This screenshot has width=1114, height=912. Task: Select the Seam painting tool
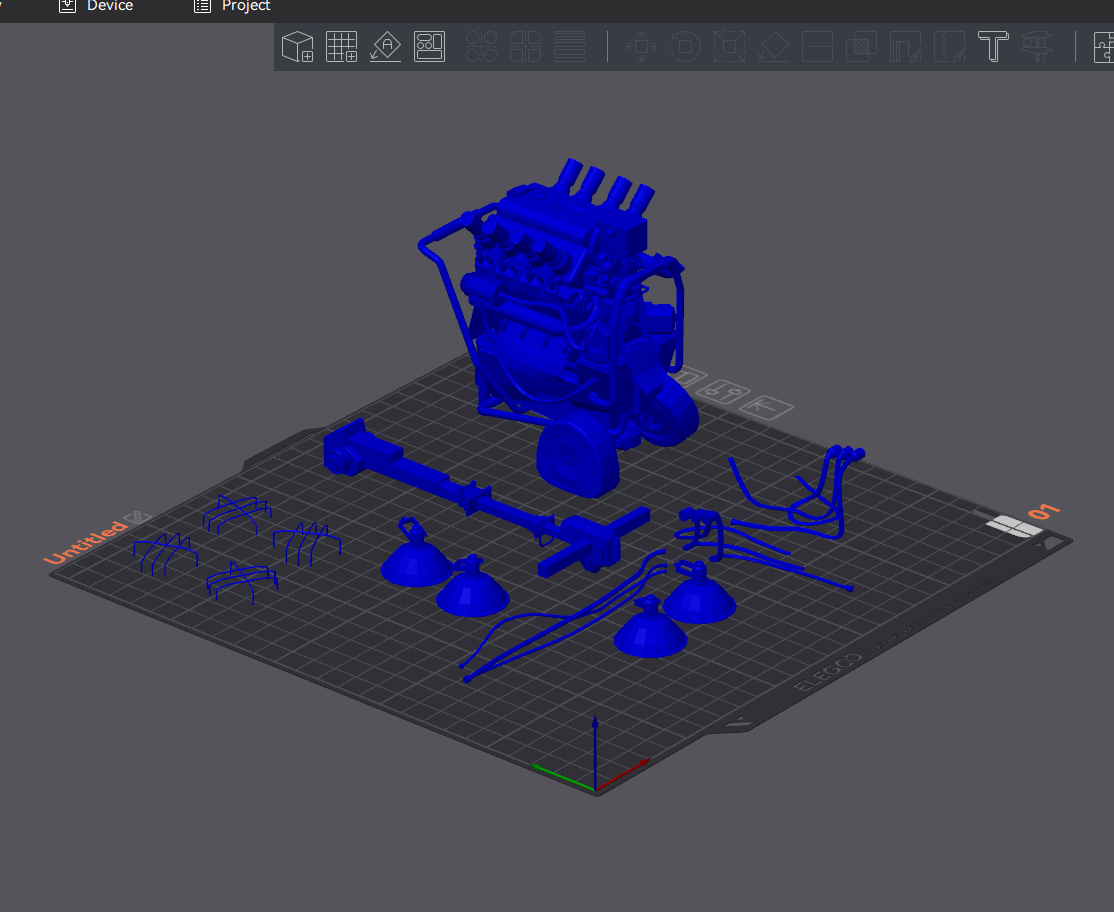(949, 47)
